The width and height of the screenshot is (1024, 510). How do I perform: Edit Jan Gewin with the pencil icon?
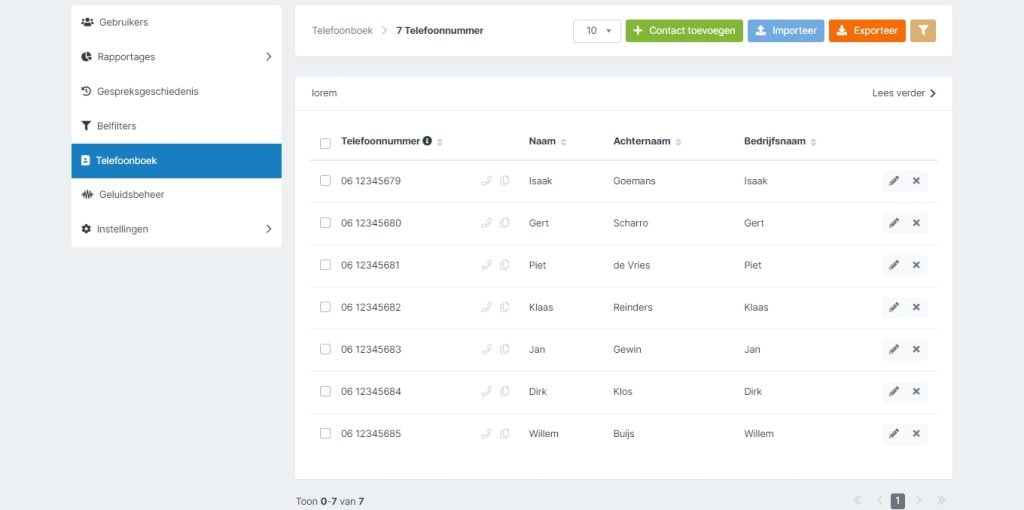click(894, 349)
